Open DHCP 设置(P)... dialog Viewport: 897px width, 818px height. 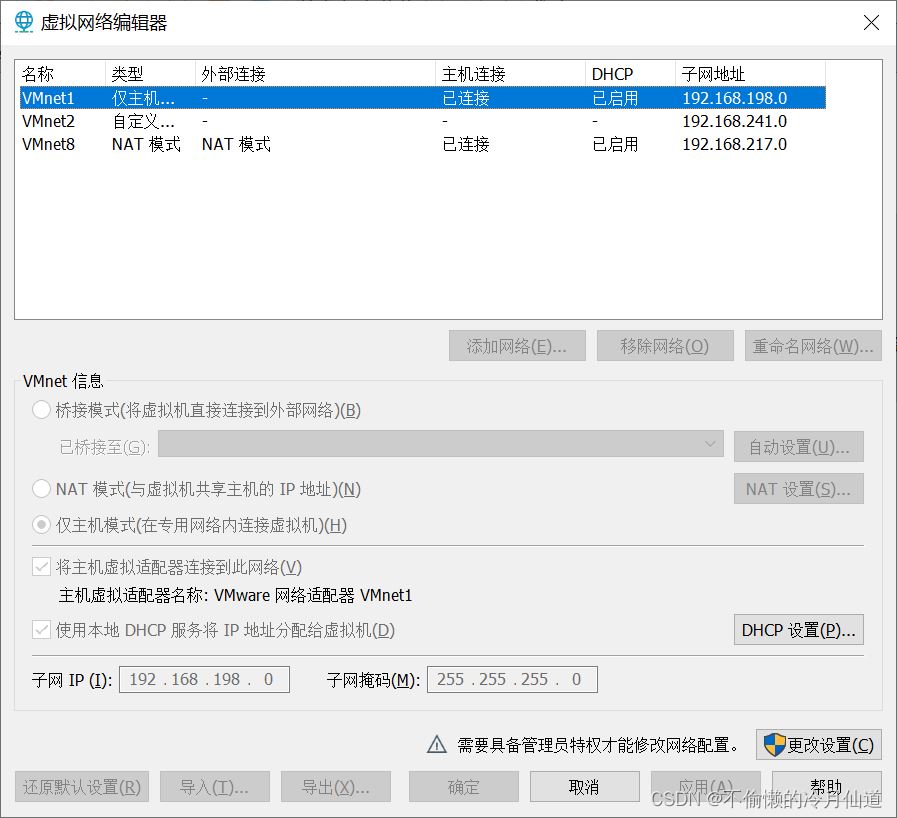click(x=799, y=630)
